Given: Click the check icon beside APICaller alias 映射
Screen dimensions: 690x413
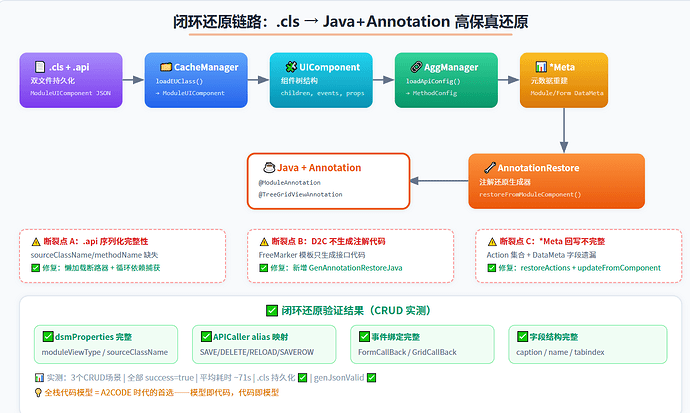Looking at the screenshot, I should pos(206,337).
